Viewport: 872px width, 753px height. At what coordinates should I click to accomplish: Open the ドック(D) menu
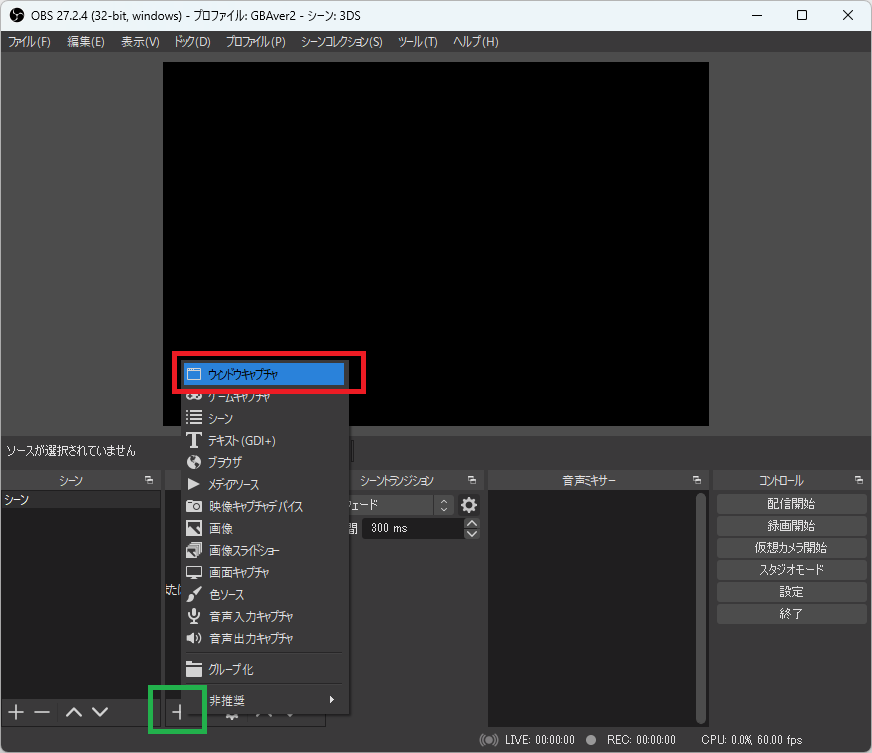point(192,42)
